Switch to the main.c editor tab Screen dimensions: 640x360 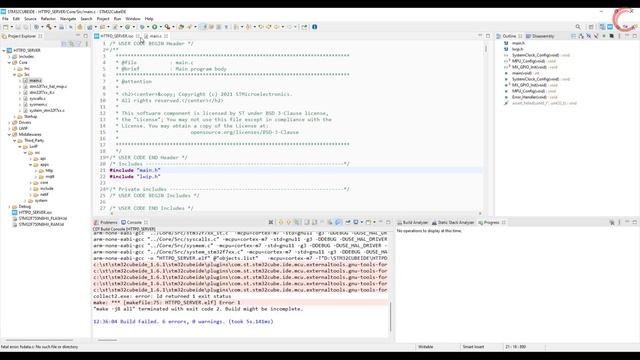[156, 36]
